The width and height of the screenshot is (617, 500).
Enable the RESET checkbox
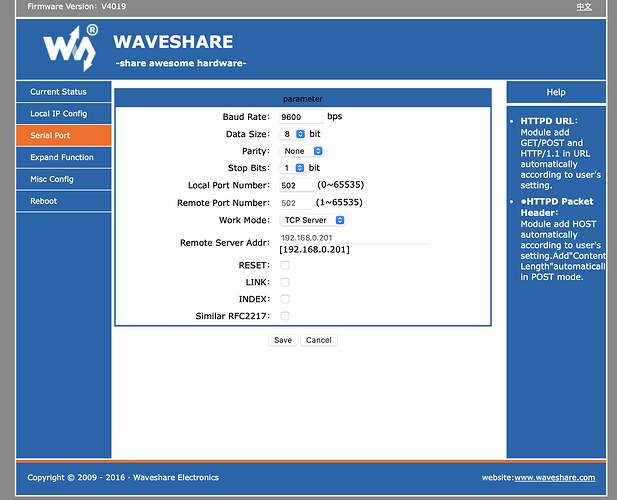[x=285, y=265]
